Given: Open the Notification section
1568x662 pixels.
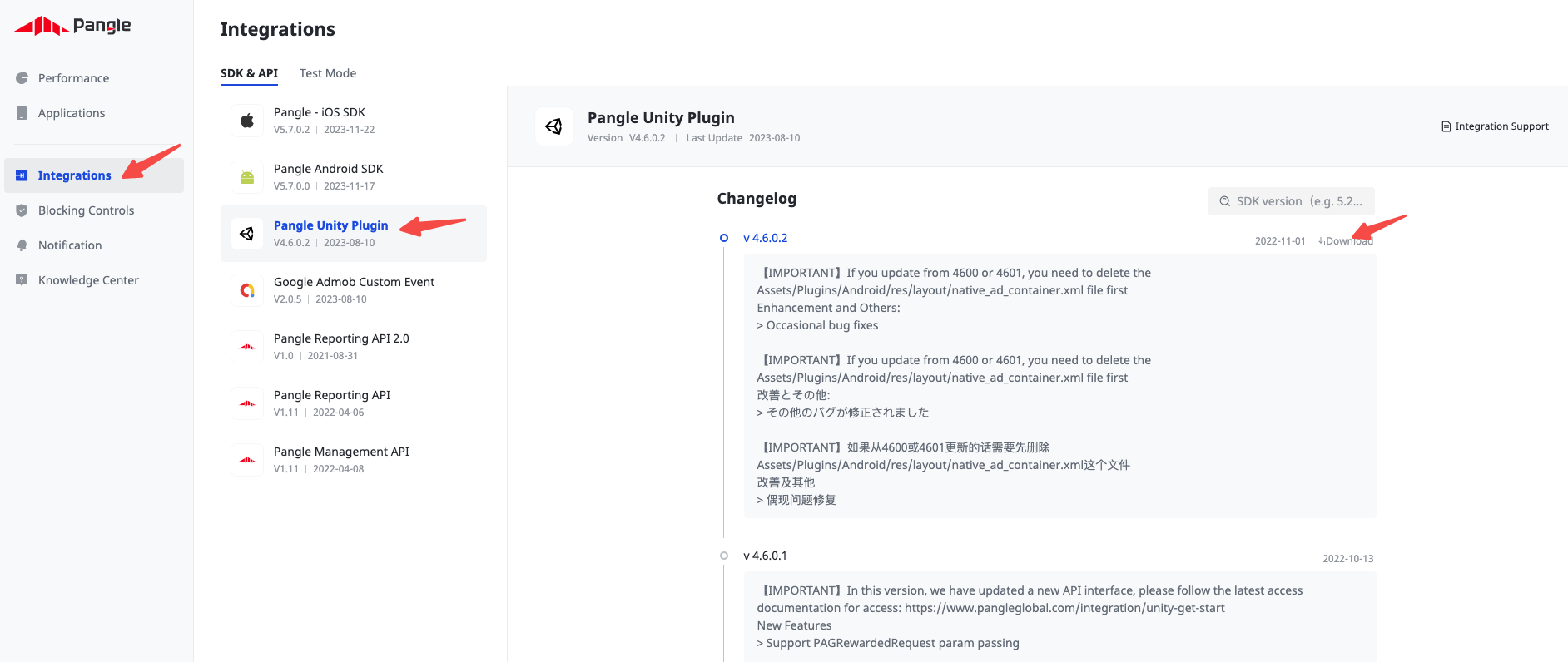Looking at the screenshot, I should (94, 245).
